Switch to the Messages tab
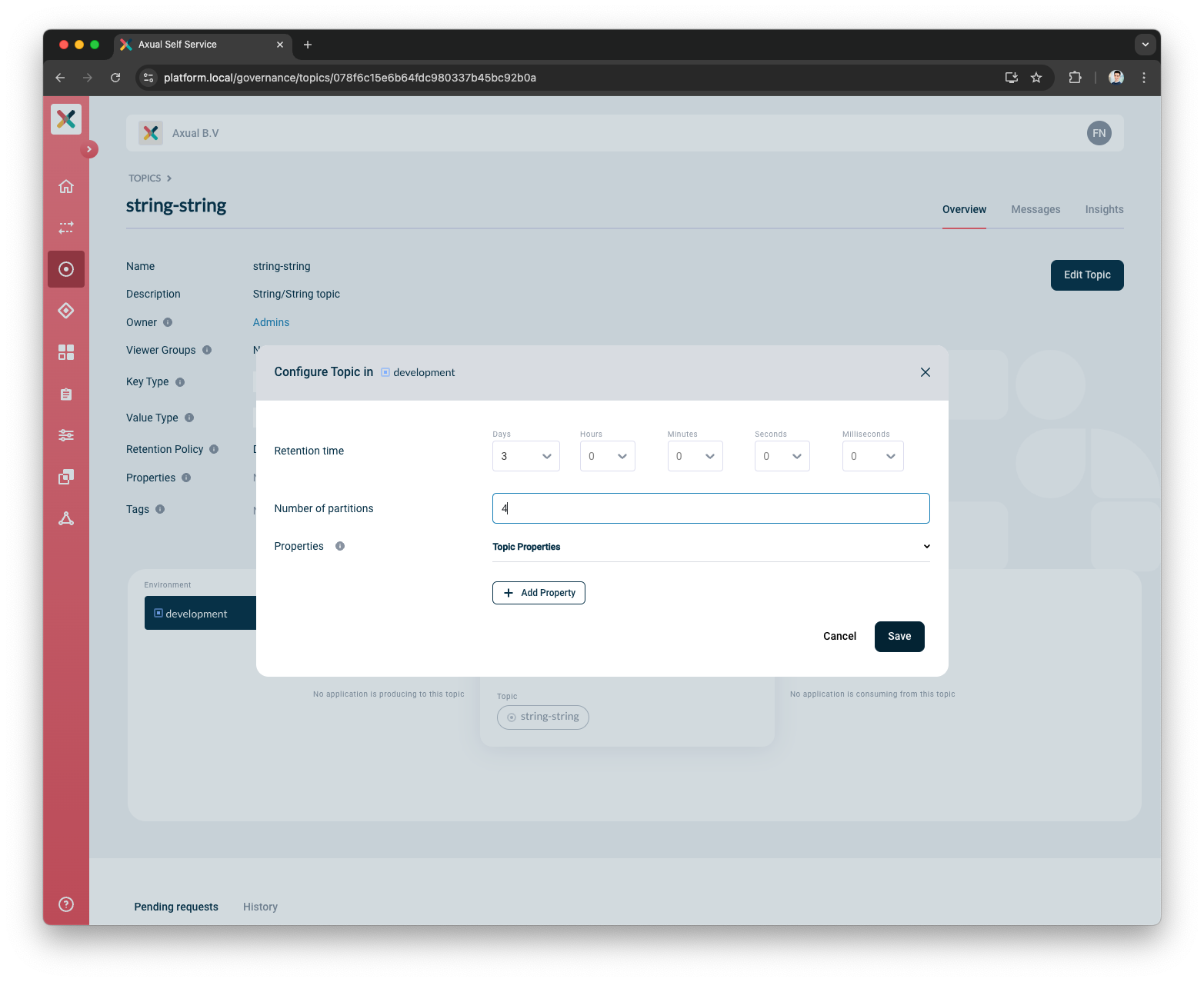Screen dimensions: 1204x982 tap(1036, 209)
